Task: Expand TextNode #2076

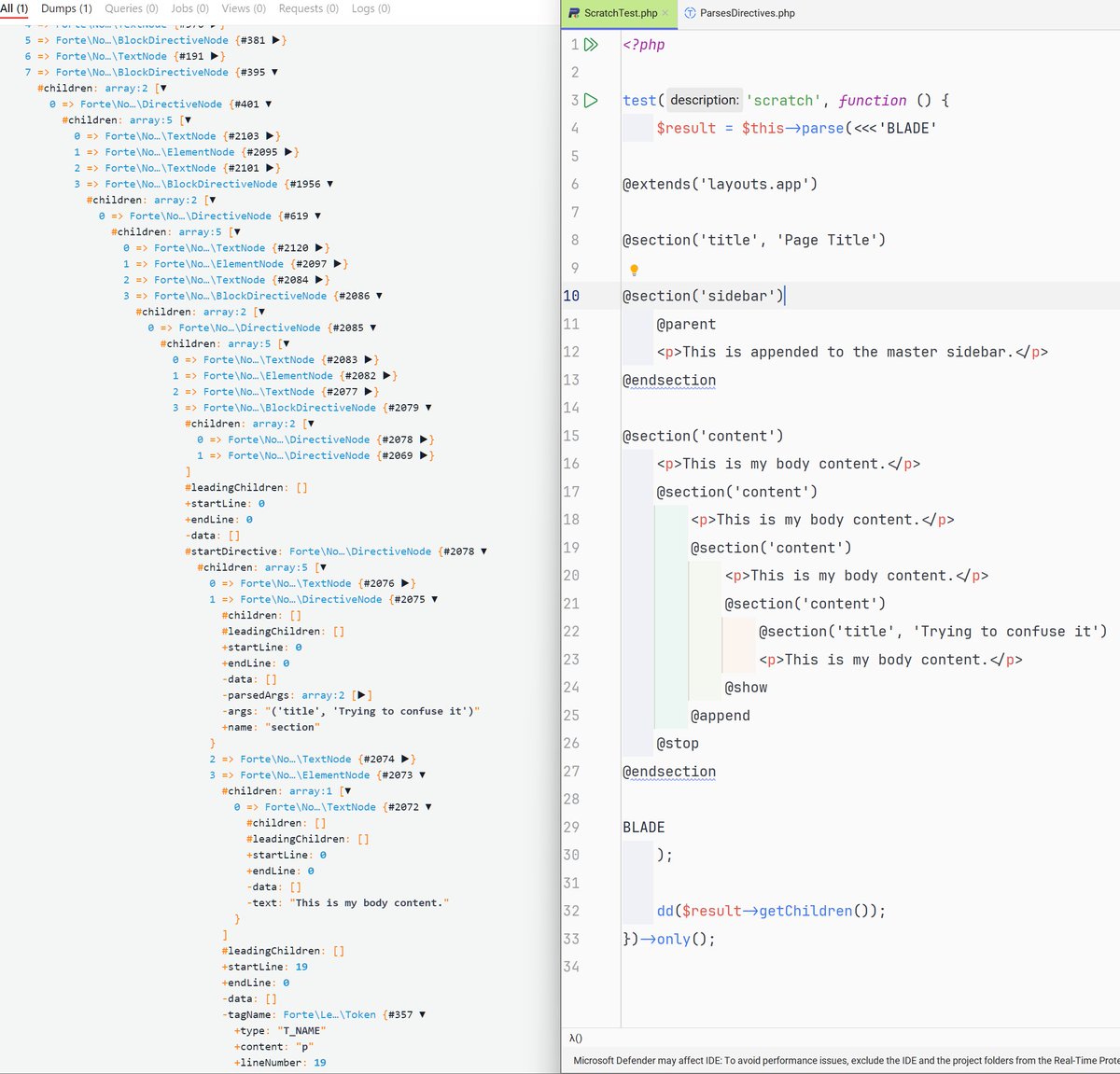Action: click(x=404, y=583)
